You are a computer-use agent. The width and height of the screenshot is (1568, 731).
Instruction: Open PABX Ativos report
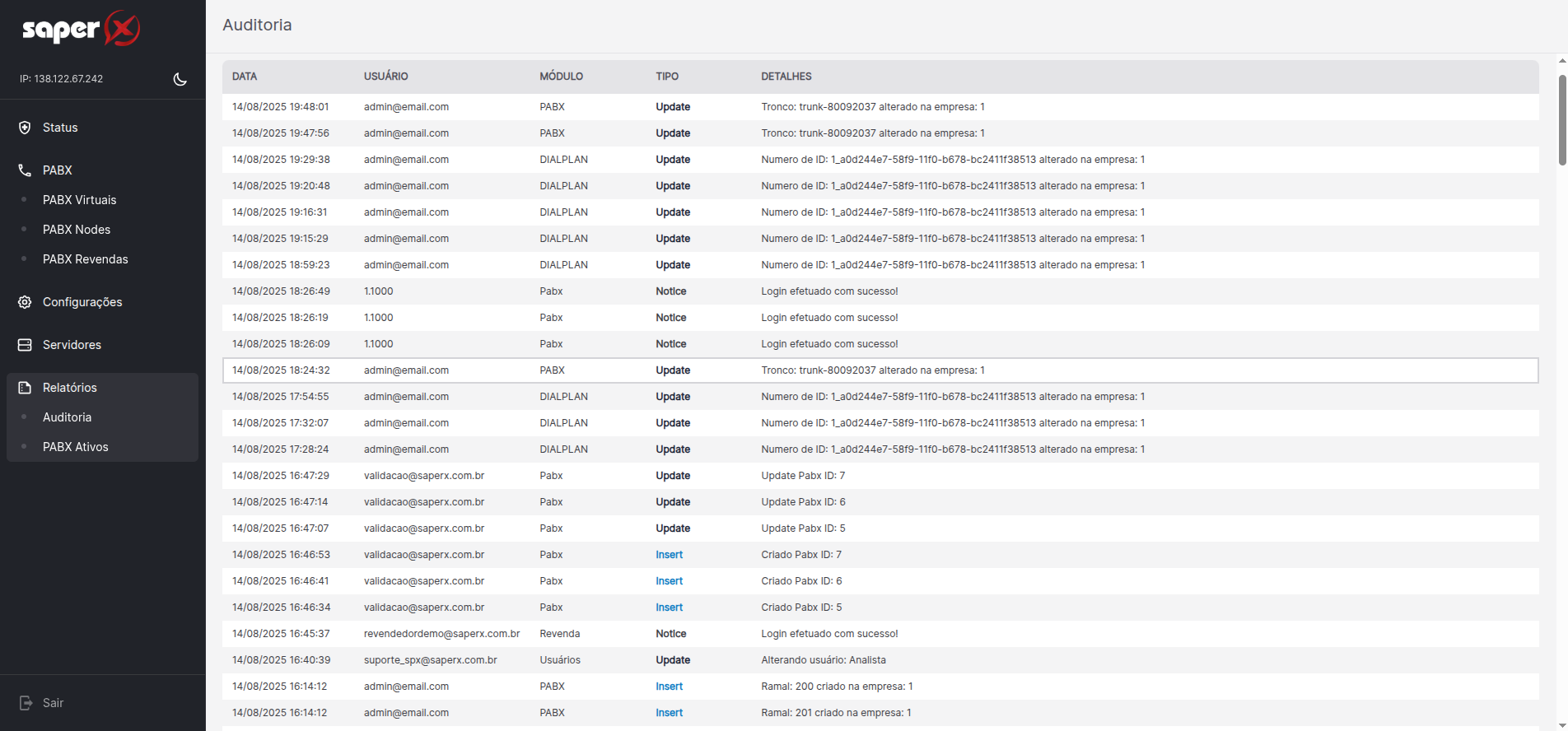point(76,447)
